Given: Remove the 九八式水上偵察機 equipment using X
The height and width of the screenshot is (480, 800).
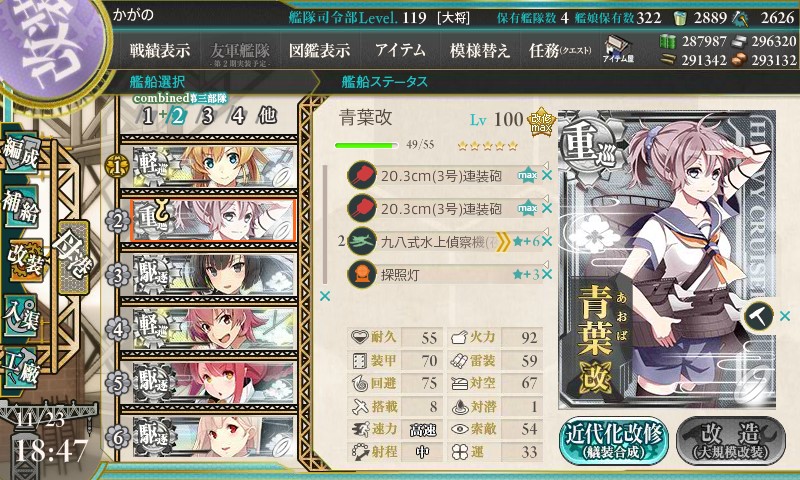Looking at the screenshot, I should tap(547, 241).
